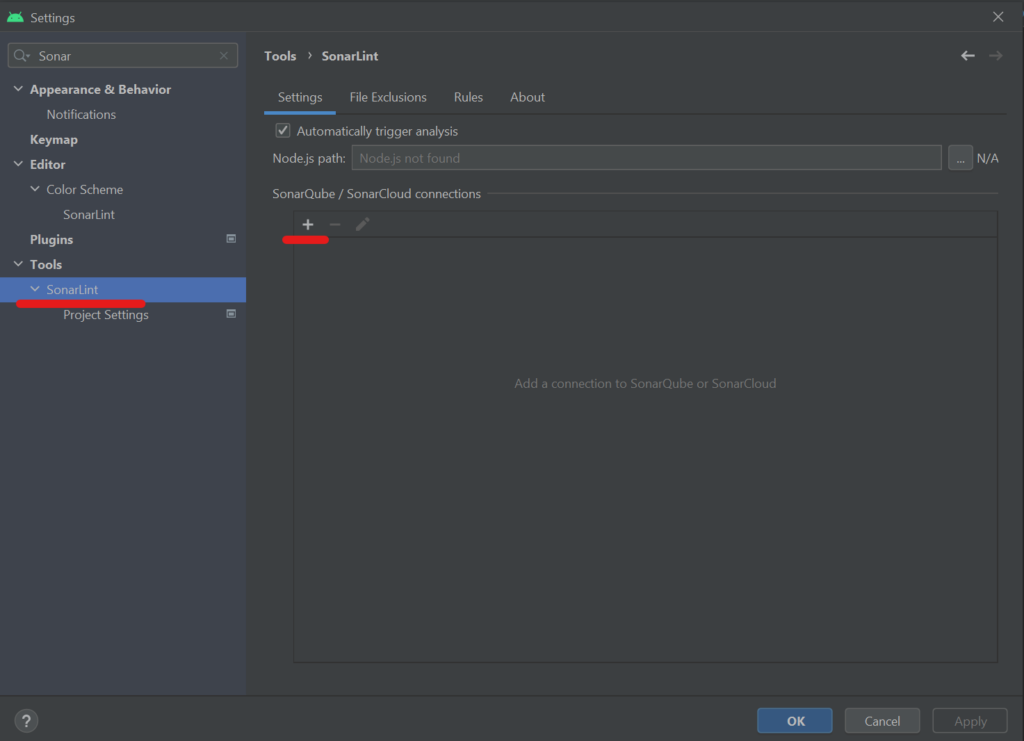Click the OK button
The height and width of the screenshot is (741, 1024).
click(795, 721)
